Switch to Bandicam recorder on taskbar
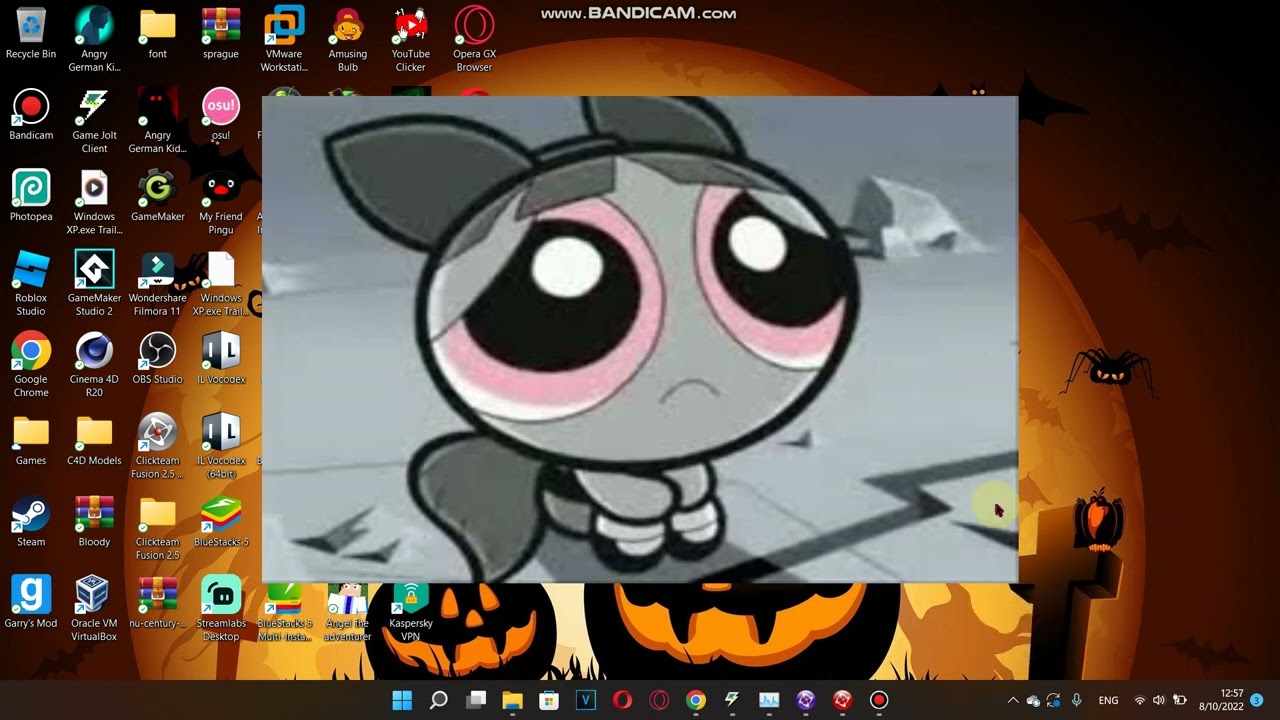The width and height of the screenshot is (1280, 720). (x=879, y=700)
